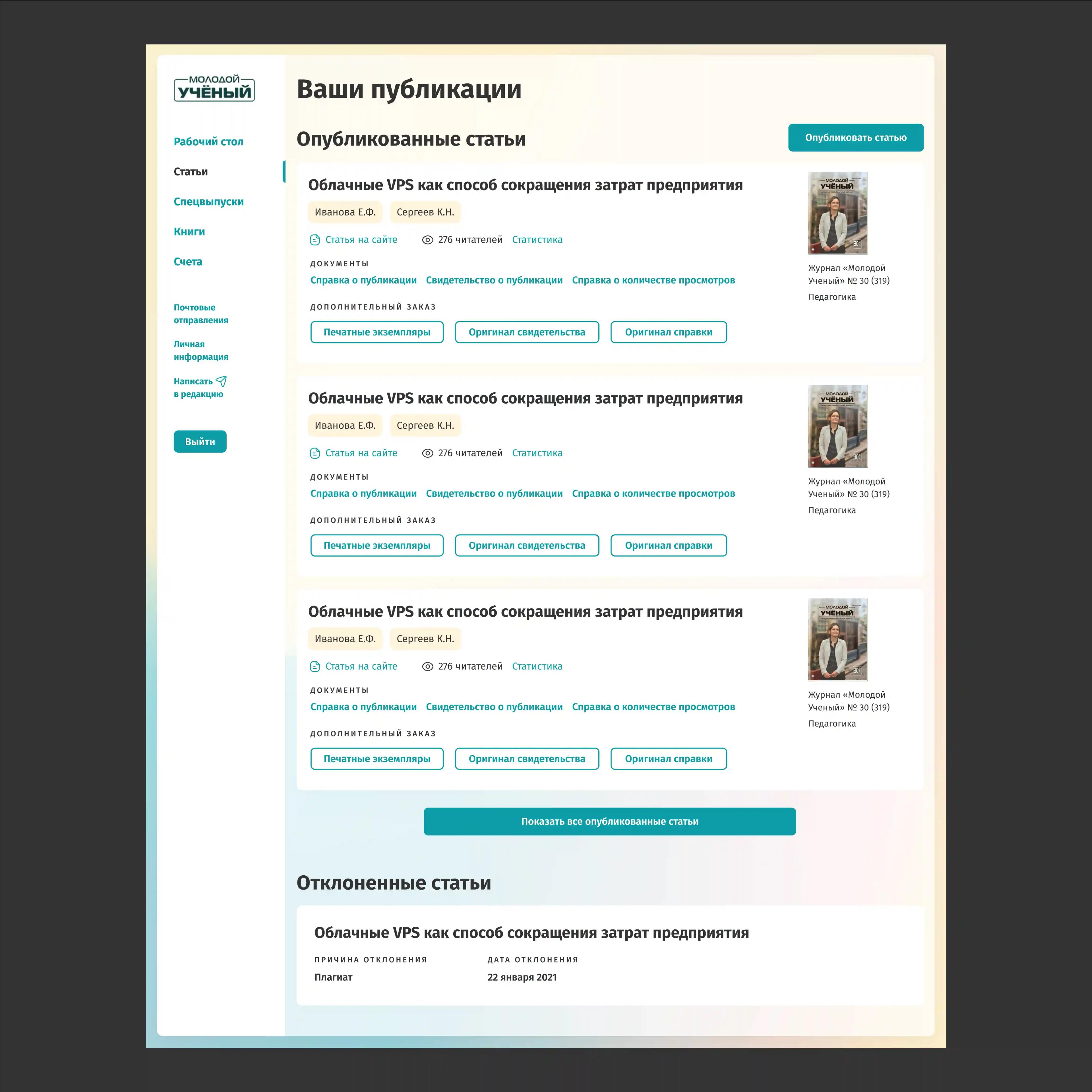Open Справка о количестве просмотров, third article
Viewport: 1092px width, 1092px height.
click(x=653, y=707)
